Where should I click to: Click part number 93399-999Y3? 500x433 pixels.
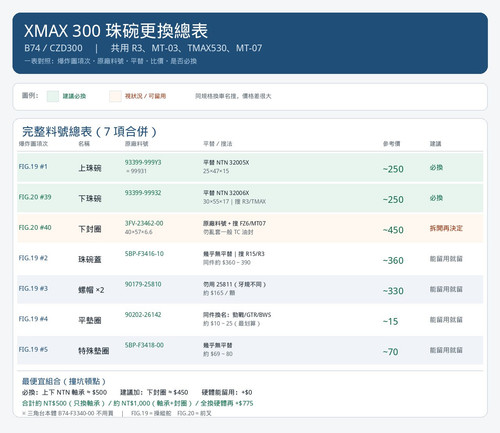[x=143, y=162]
